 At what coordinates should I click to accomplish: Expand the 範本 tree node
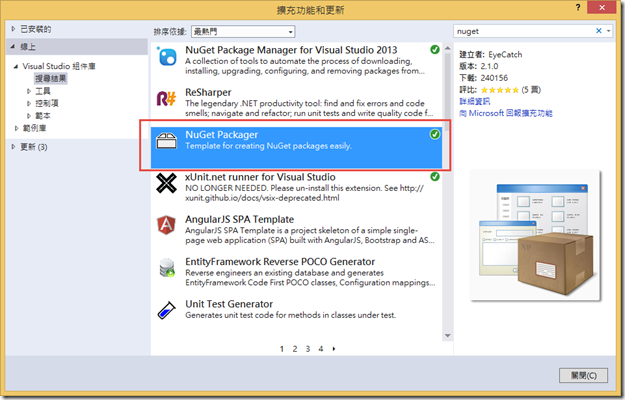point(29,116)
